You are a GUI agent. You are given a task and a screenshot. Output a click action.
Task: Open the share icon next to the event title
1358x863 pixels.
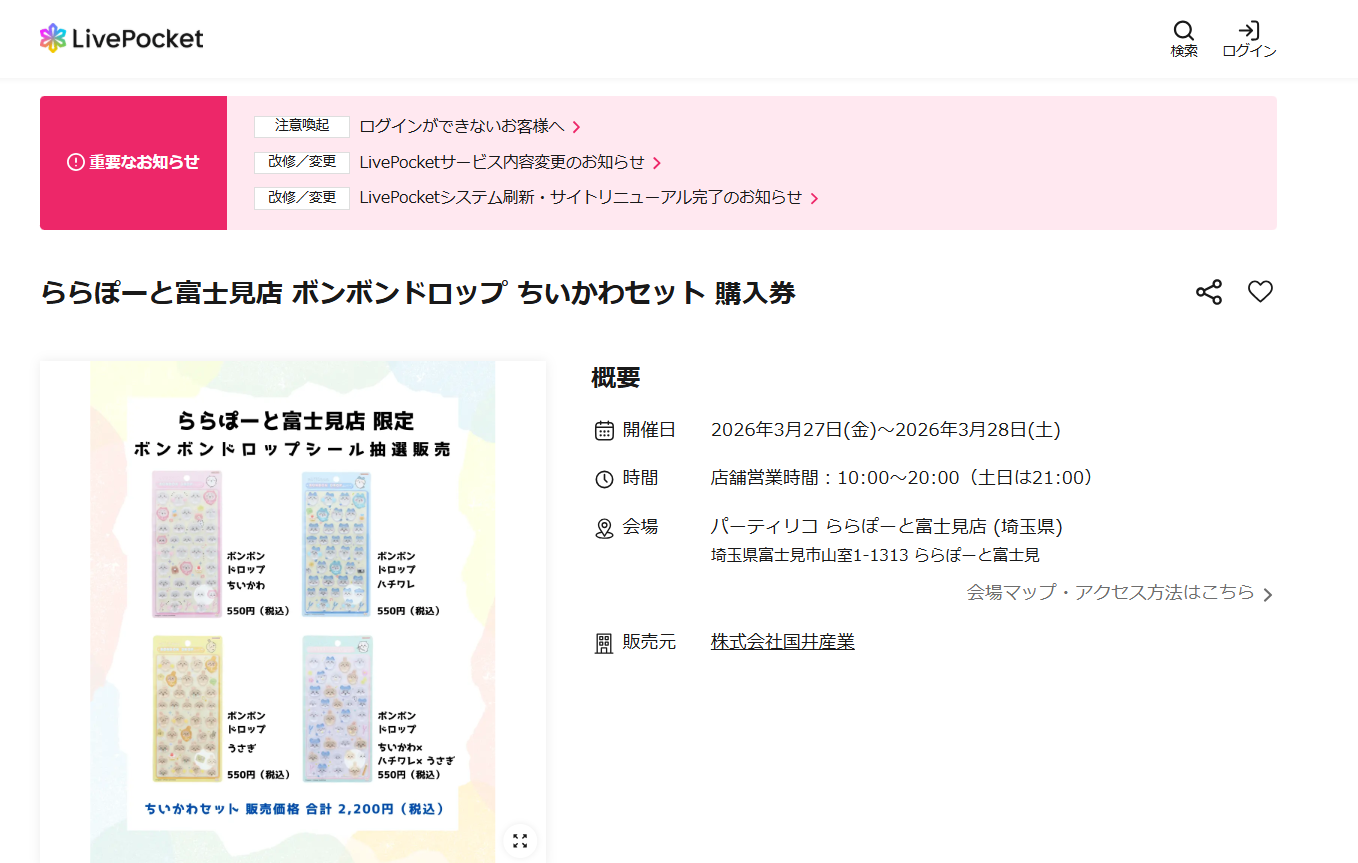[x=1209, y=292]
